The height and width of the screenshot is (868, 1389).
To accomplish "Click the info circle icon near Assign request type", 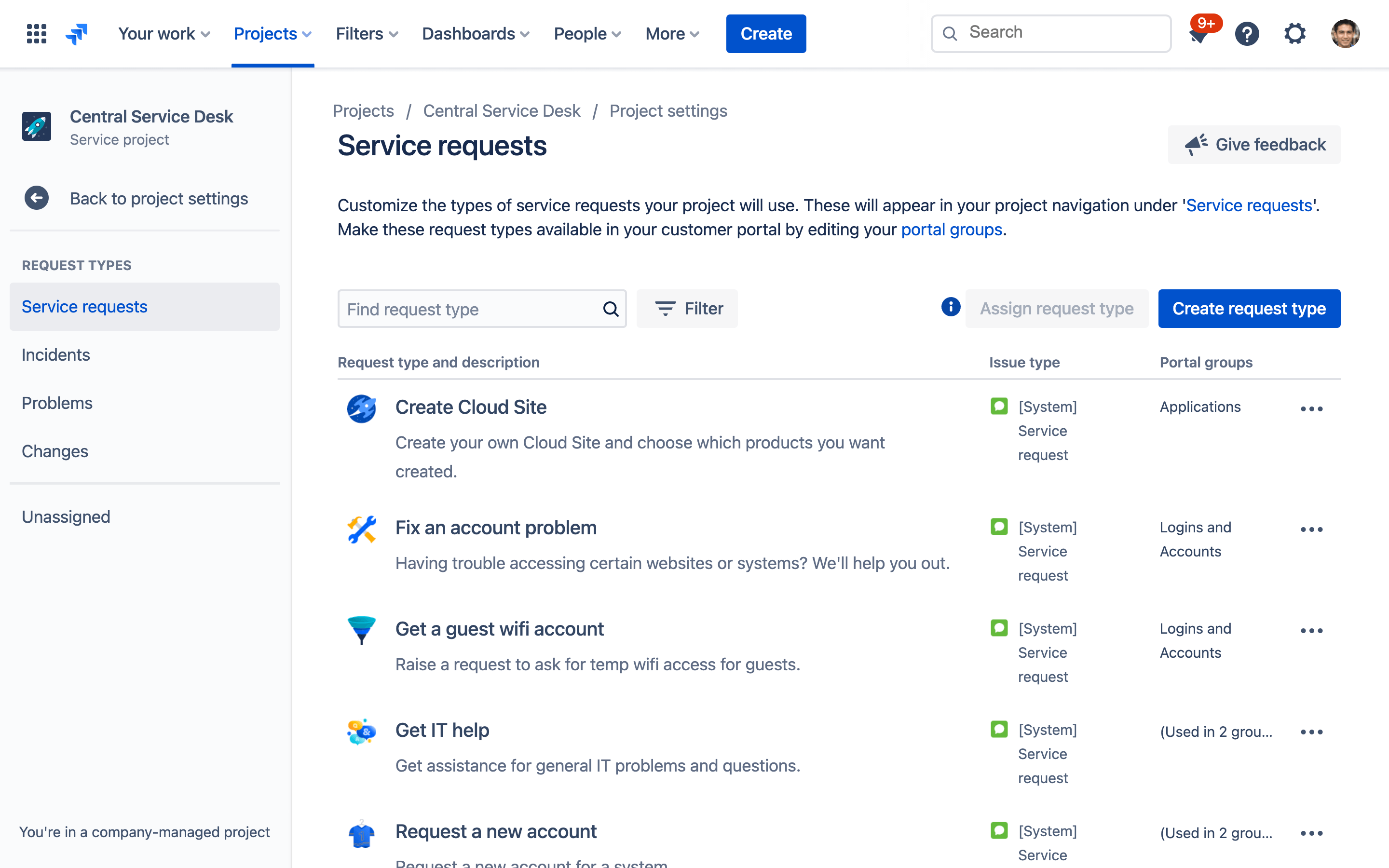I will pyautogui.click(x=950, y=308).
